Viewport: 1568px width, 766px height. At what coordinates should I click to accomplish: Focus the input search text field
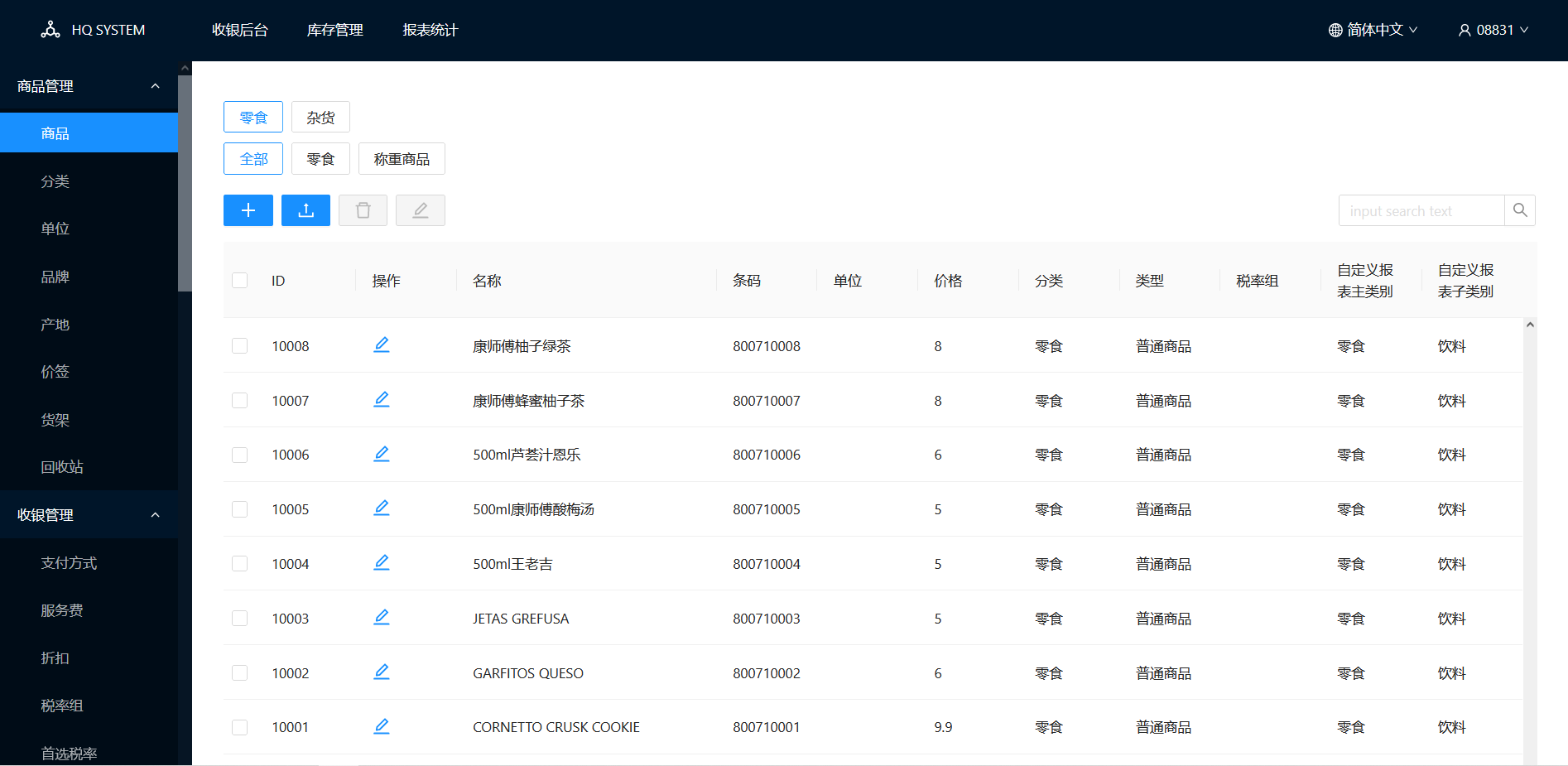pos(1421,210)
